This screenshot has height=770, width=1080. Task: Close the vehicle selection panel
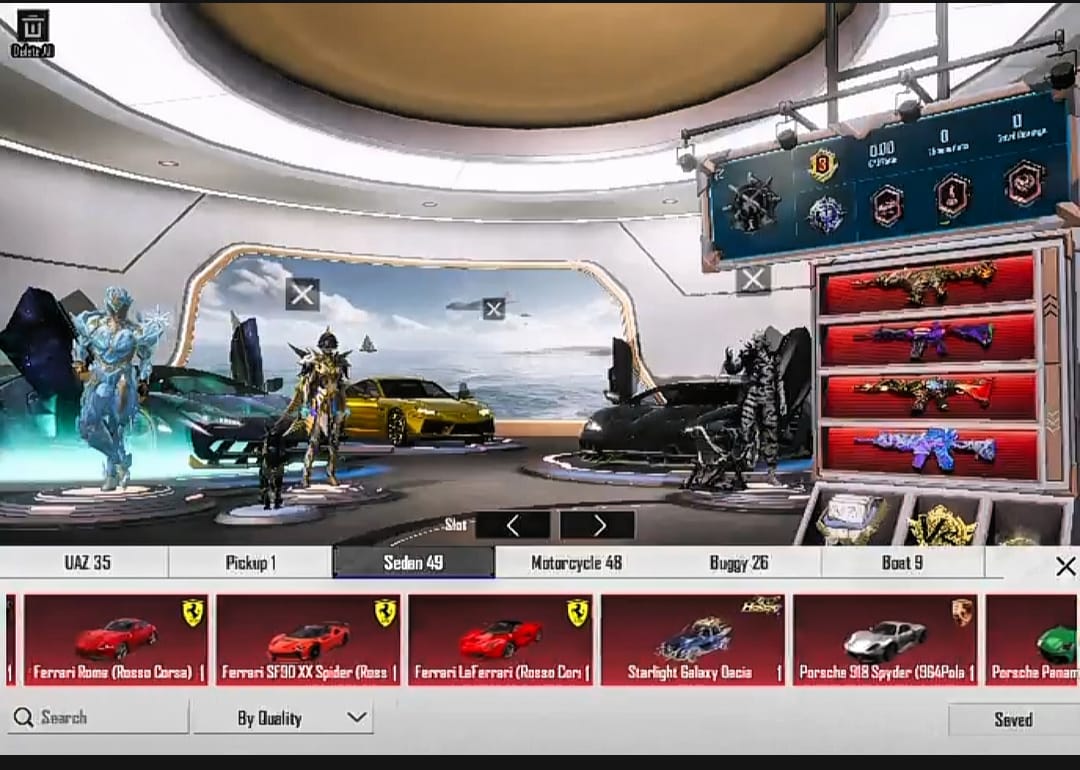[1065, 566]
